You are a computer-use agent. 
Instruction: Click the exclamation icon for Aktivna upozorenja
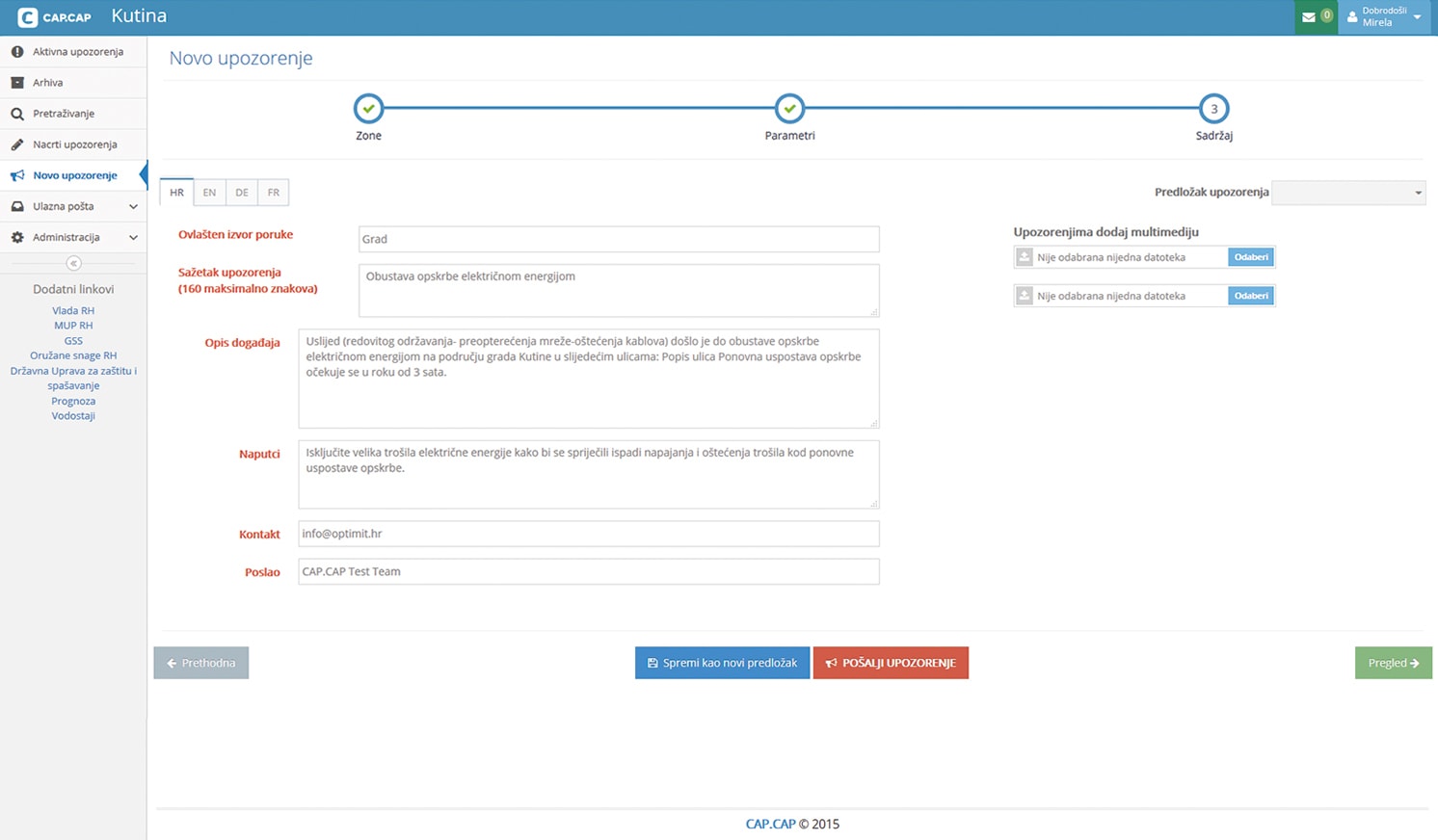pos(17,52)
